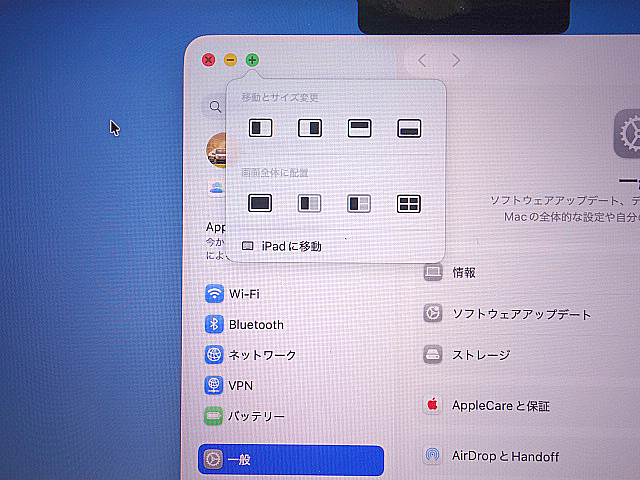Tile window to bottom half
Viewport: 640px width, 480px height.
coord(409,128)
